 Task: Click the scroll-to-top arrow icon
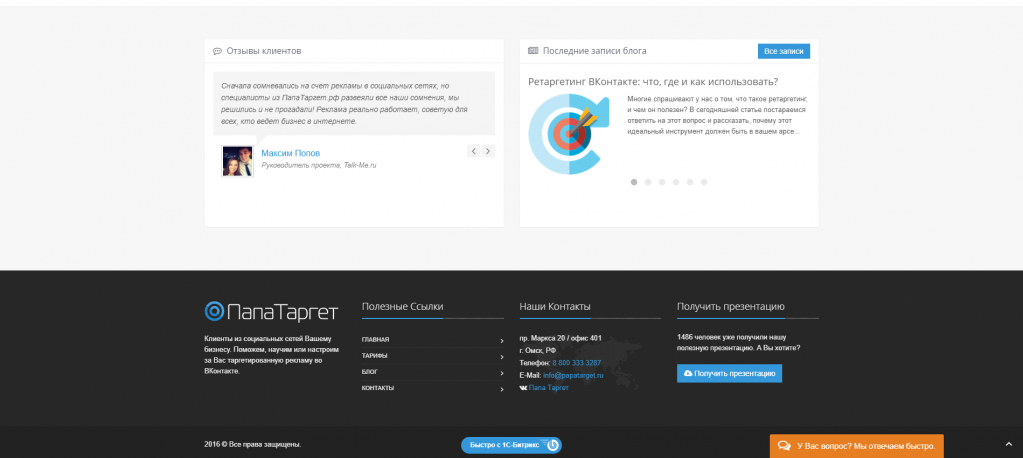point(1008,445)
